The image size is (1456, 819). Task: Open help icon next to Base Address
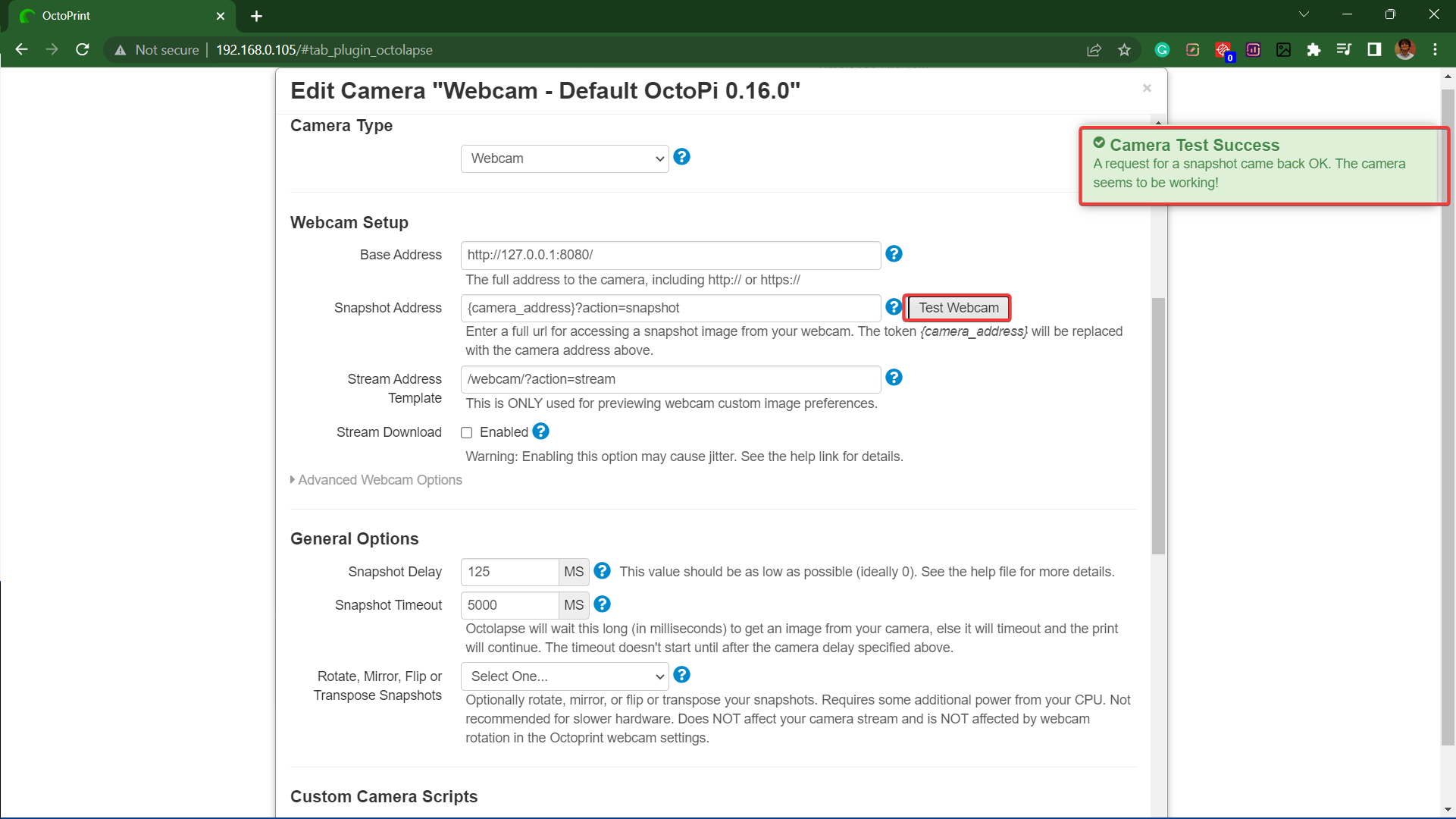(894, 254)
